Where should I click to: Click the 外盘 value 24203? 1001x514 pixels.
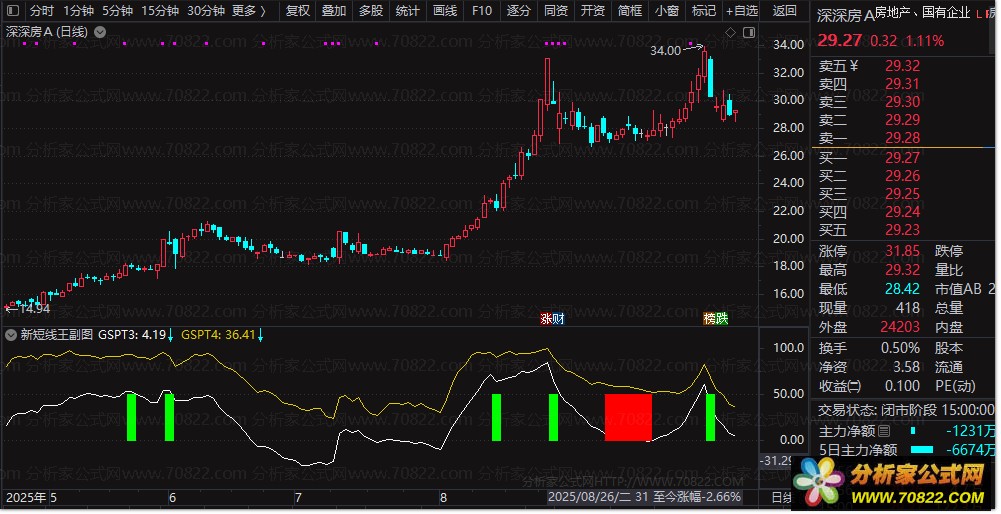[x=900, y=327]
